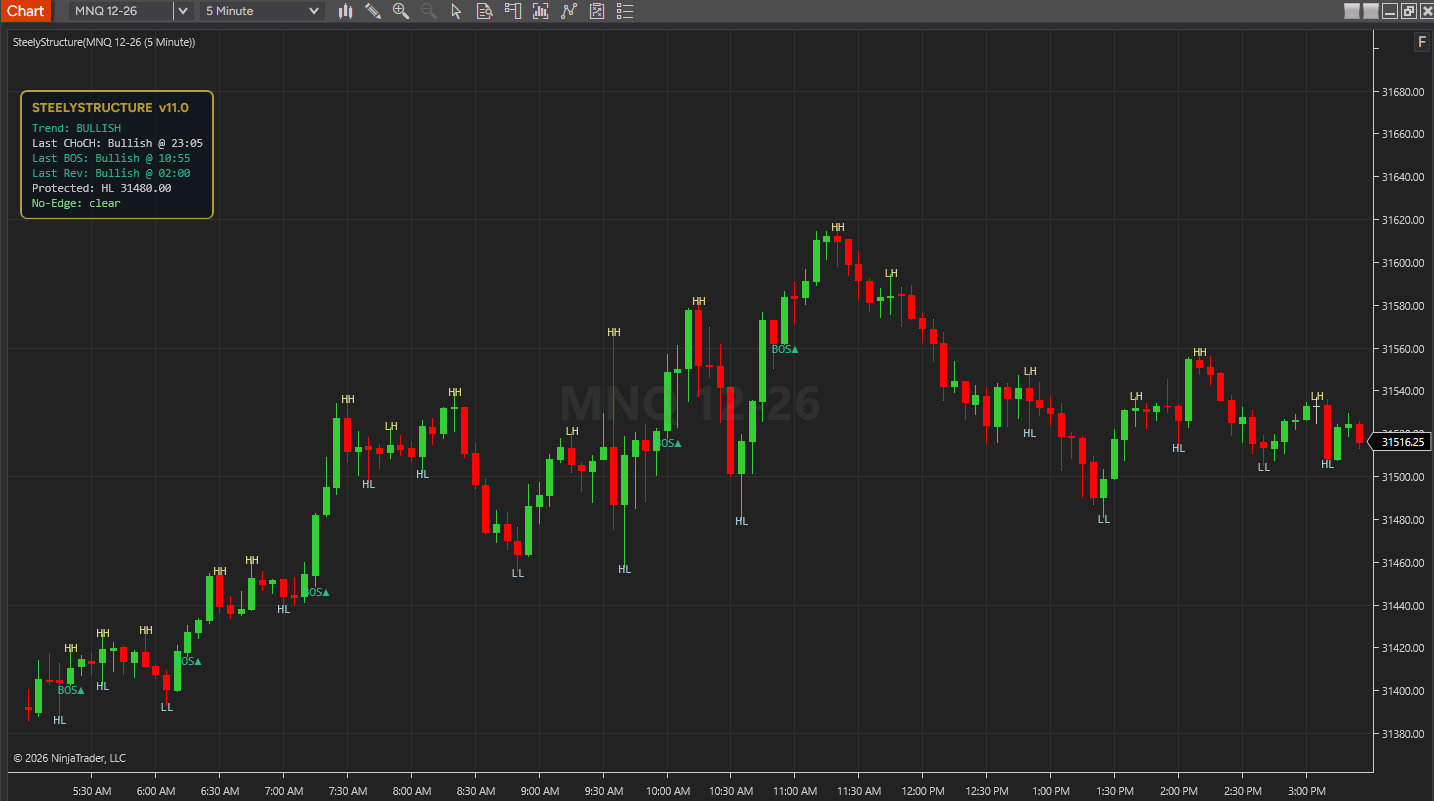
Task: Click the 12:00 PM time axis label
Action: tap(922, 791)
